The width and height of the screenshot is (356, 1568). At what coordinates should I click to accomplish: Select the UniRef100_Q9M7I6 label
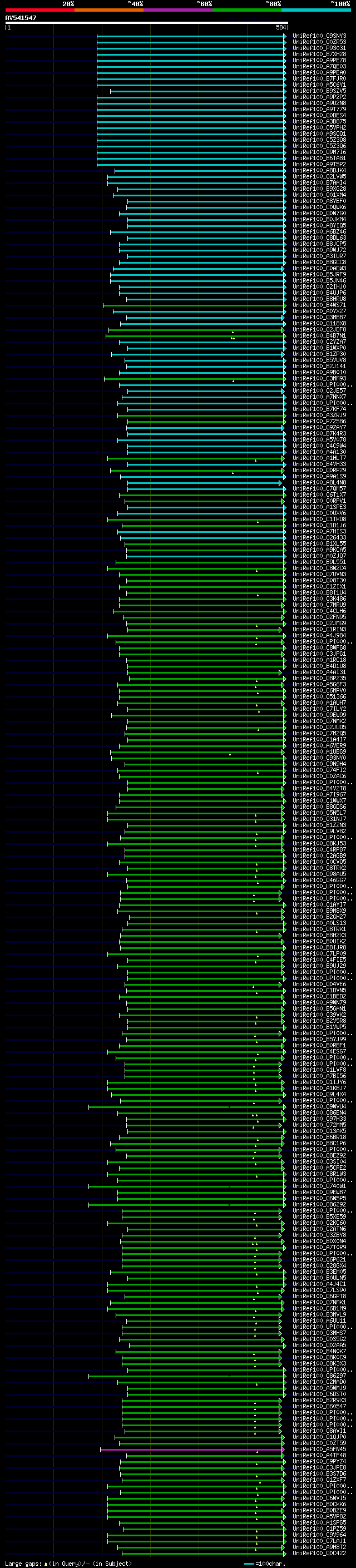(319, 152)
